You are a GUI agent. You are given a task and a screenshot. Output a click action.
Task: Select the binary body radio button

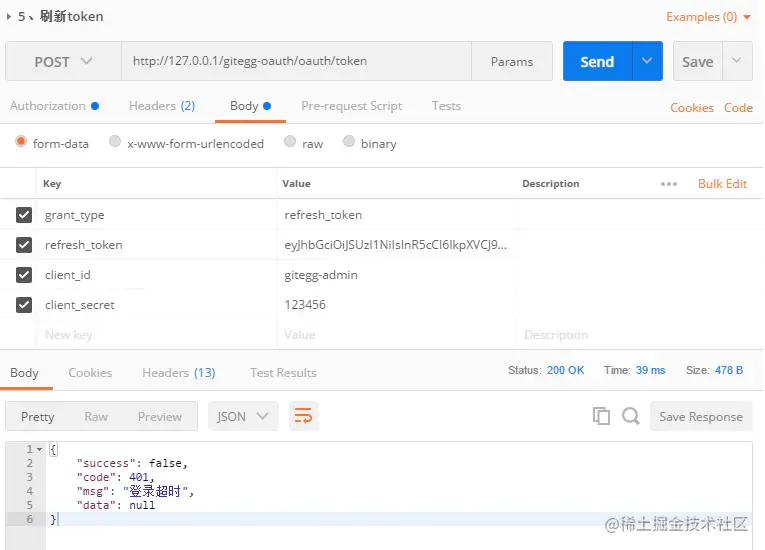[349, 142]
